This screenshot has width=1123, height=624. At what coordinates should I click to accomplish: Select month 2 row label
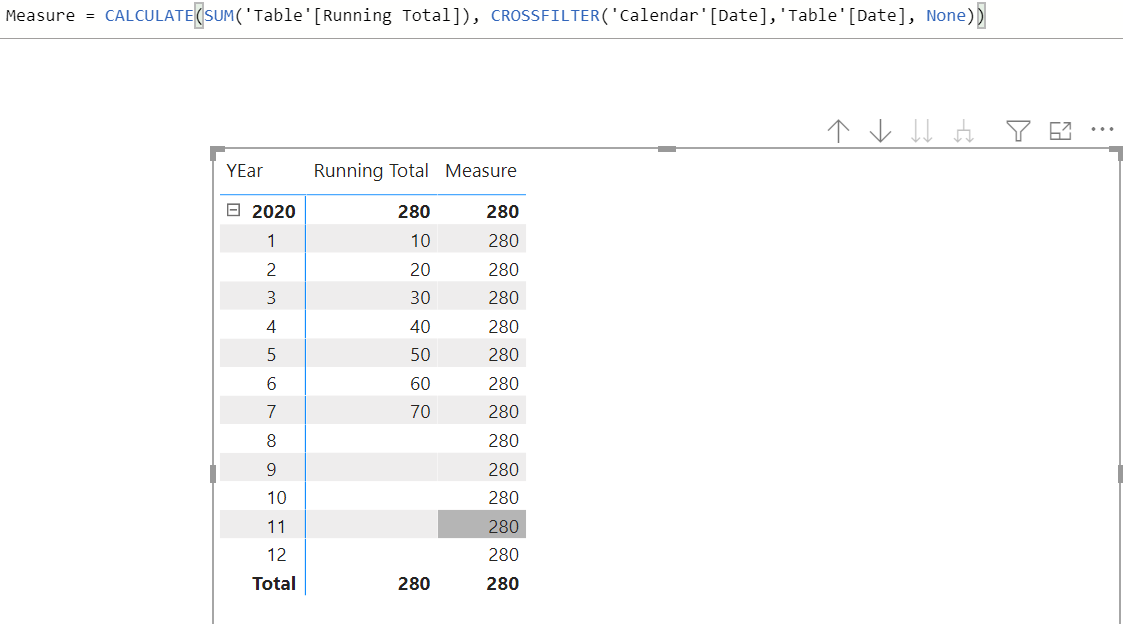point(271,269)
